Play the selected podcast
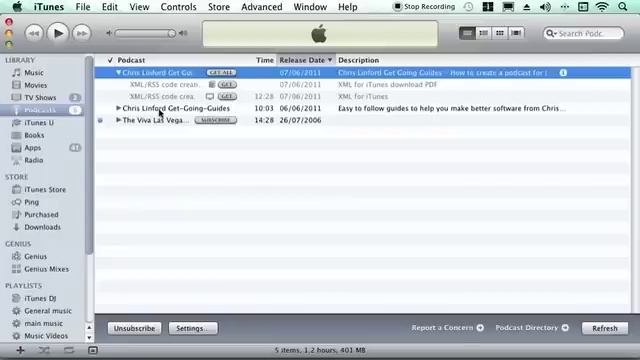The width and height of the screenshot is (640, 360). (x=58, y=33)
